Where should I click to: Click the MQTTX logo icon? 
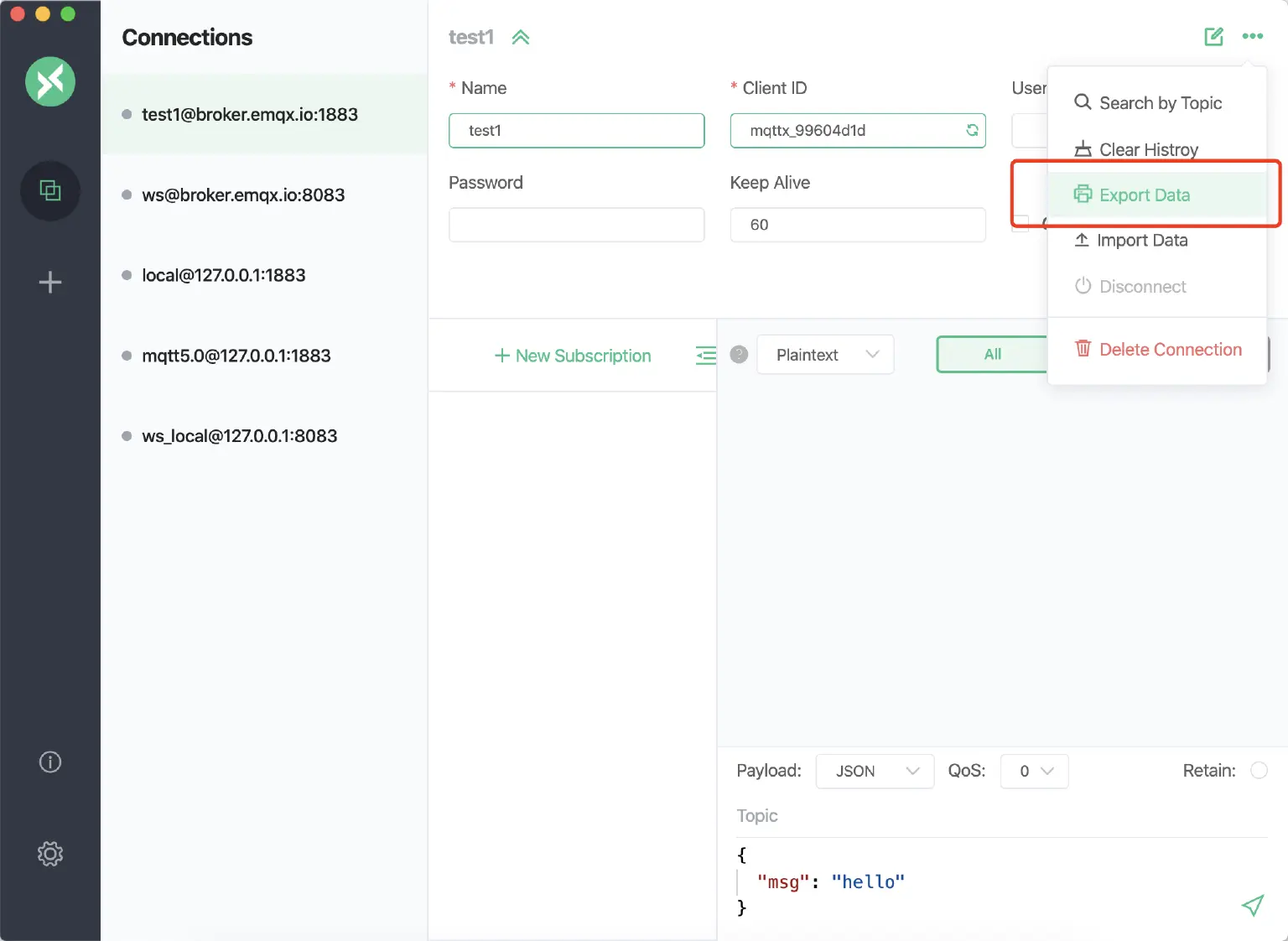click(x=50, y=81)
